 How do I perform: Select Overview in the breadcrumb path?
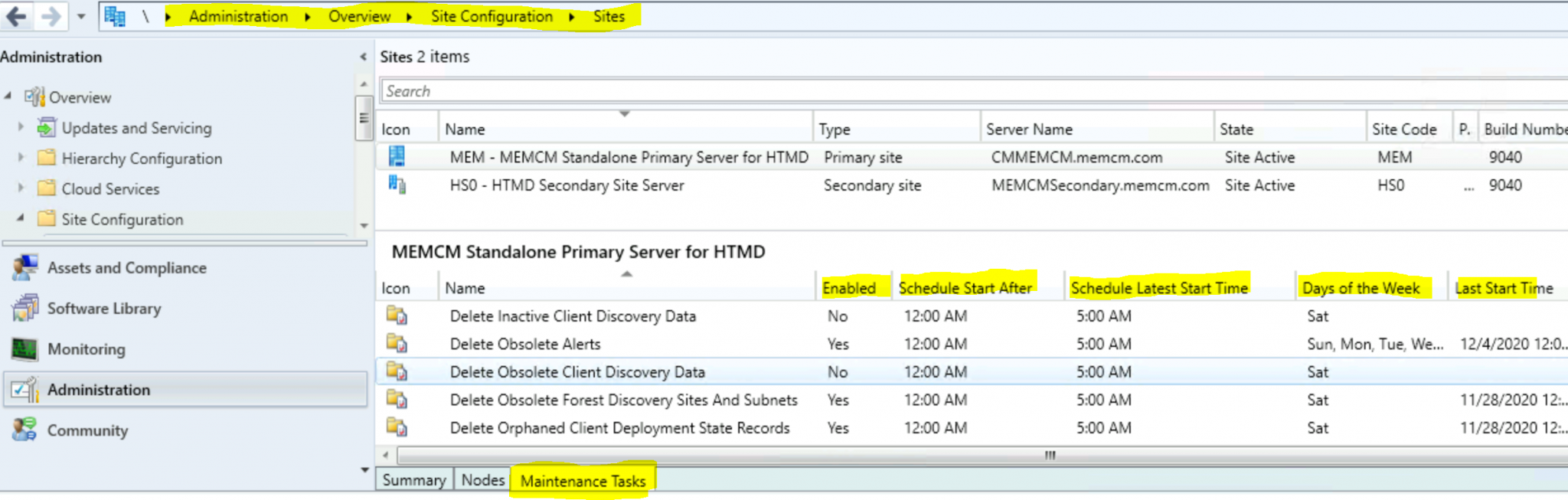tap(359, 16)
